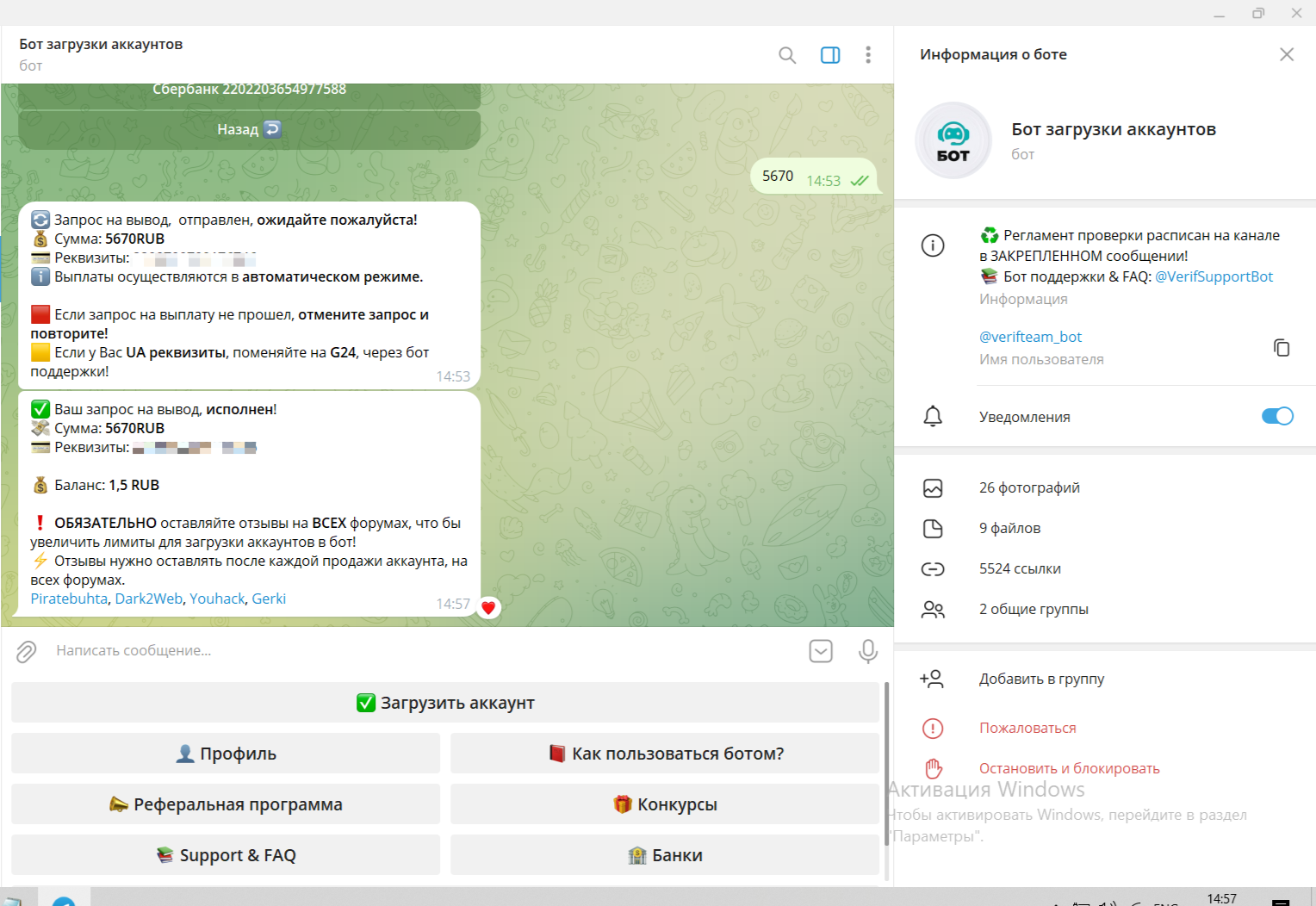This screenshot has width=1316, height=906.
Task: Open the 5524 ссылки shared links
Action: click(1020, 569)
